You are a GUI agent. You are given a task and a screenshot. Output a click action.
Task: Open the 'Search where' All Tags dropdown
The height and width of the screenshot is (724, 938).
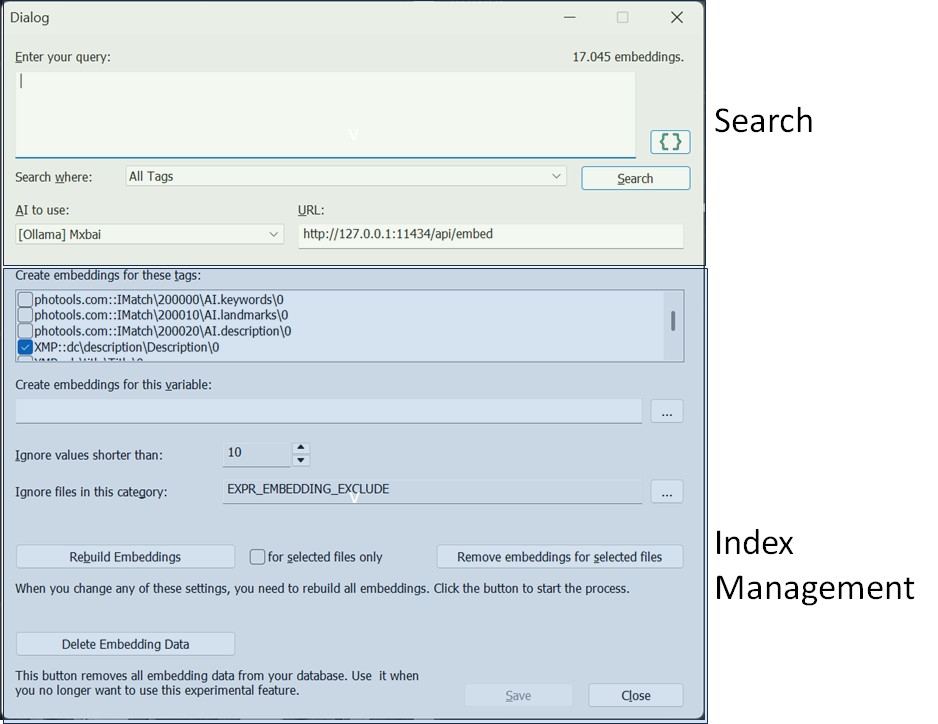[556, 175]
